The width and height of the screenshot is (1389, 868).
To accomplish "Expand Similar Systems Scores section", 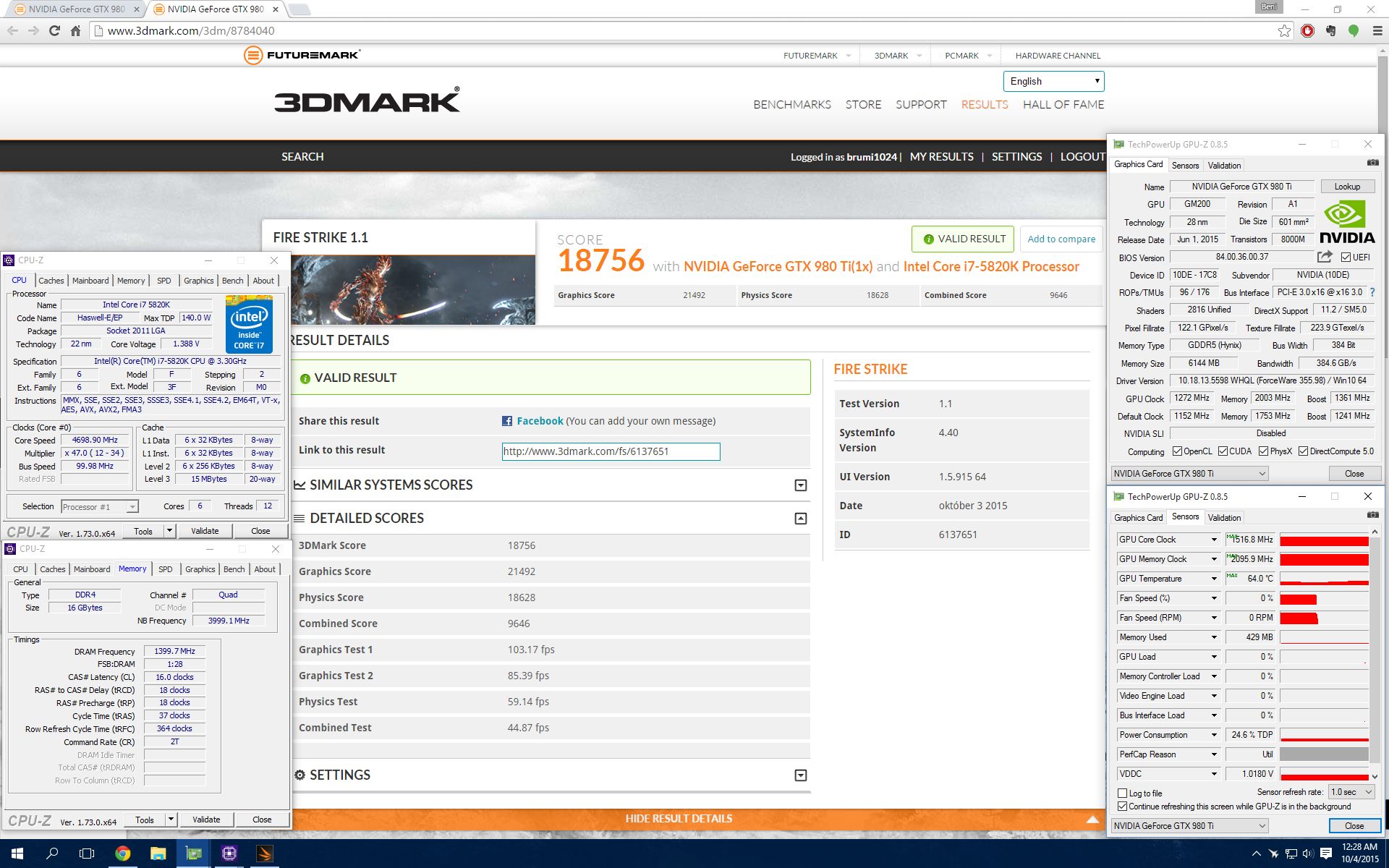I will pyautogui.click(x=801, y=485).
